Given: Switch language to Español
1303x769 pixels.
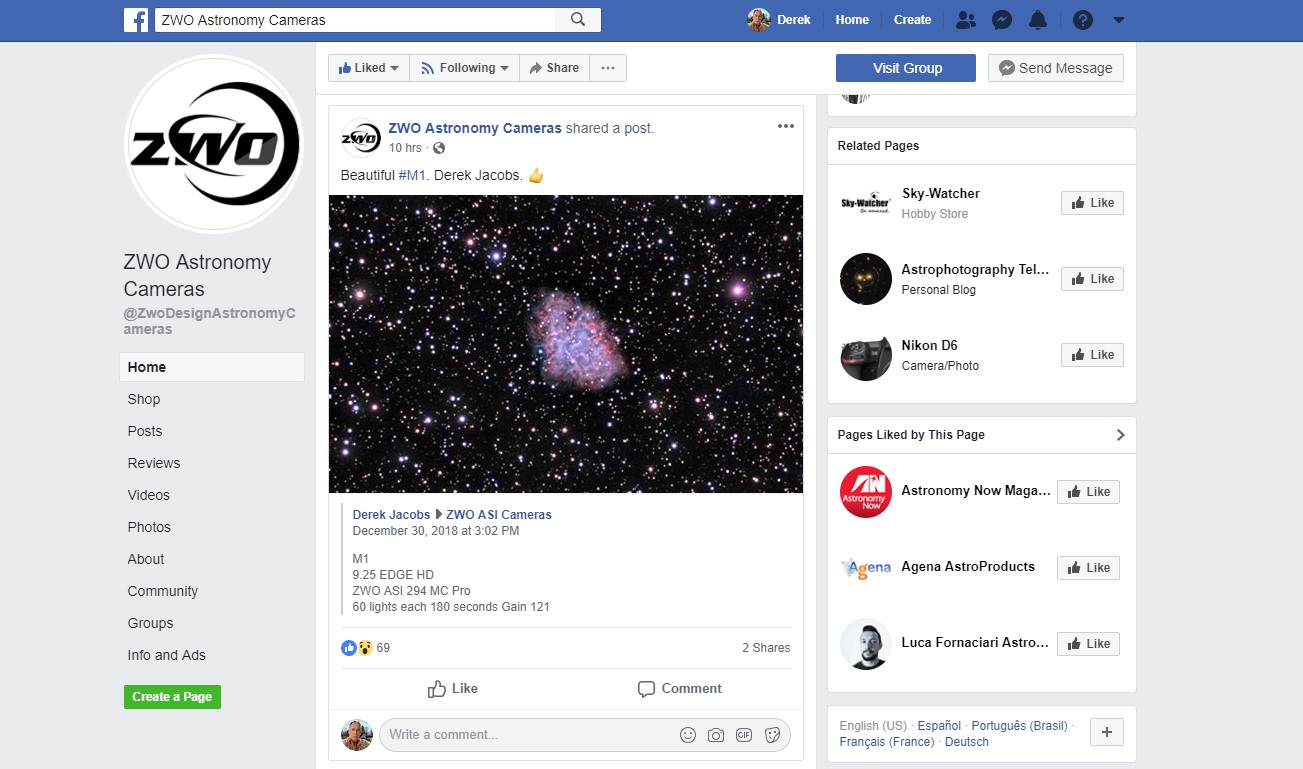Looking at the screenshot, I should 939,726.
